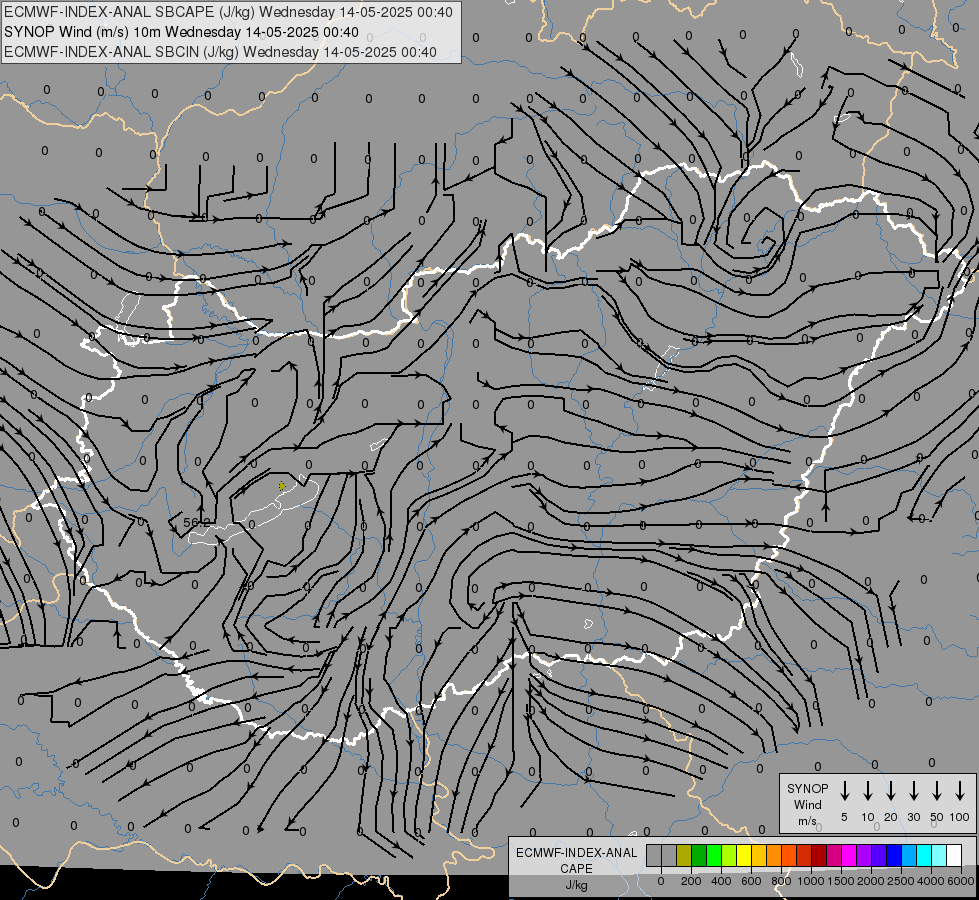Image resolution: width=979 pixels, height=900 pixels.
Task: Select the bright green CAPE swatch
Action: (714, 855)
